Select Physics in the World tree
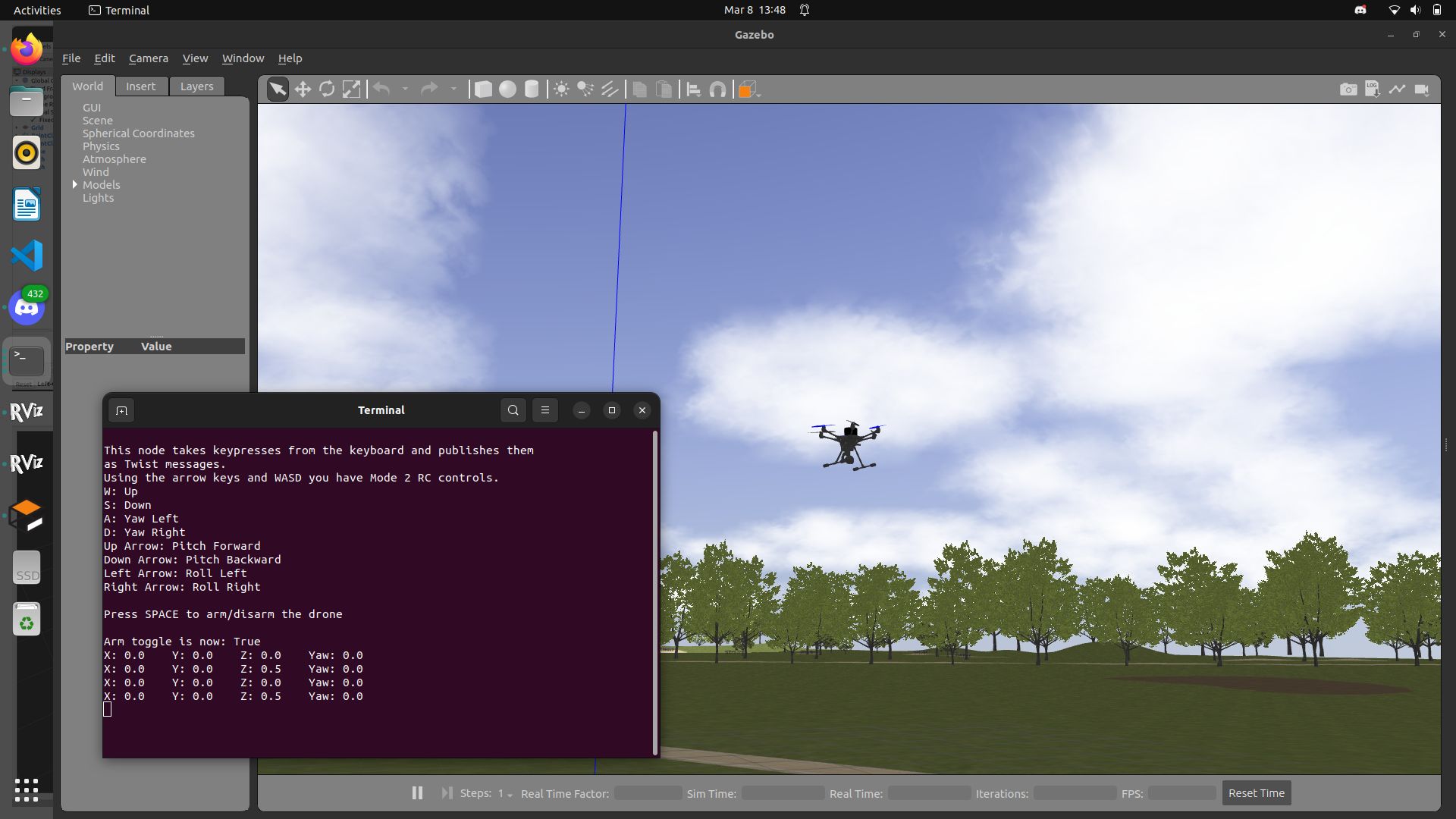1456x819 pixels. [x=101, y=146]
